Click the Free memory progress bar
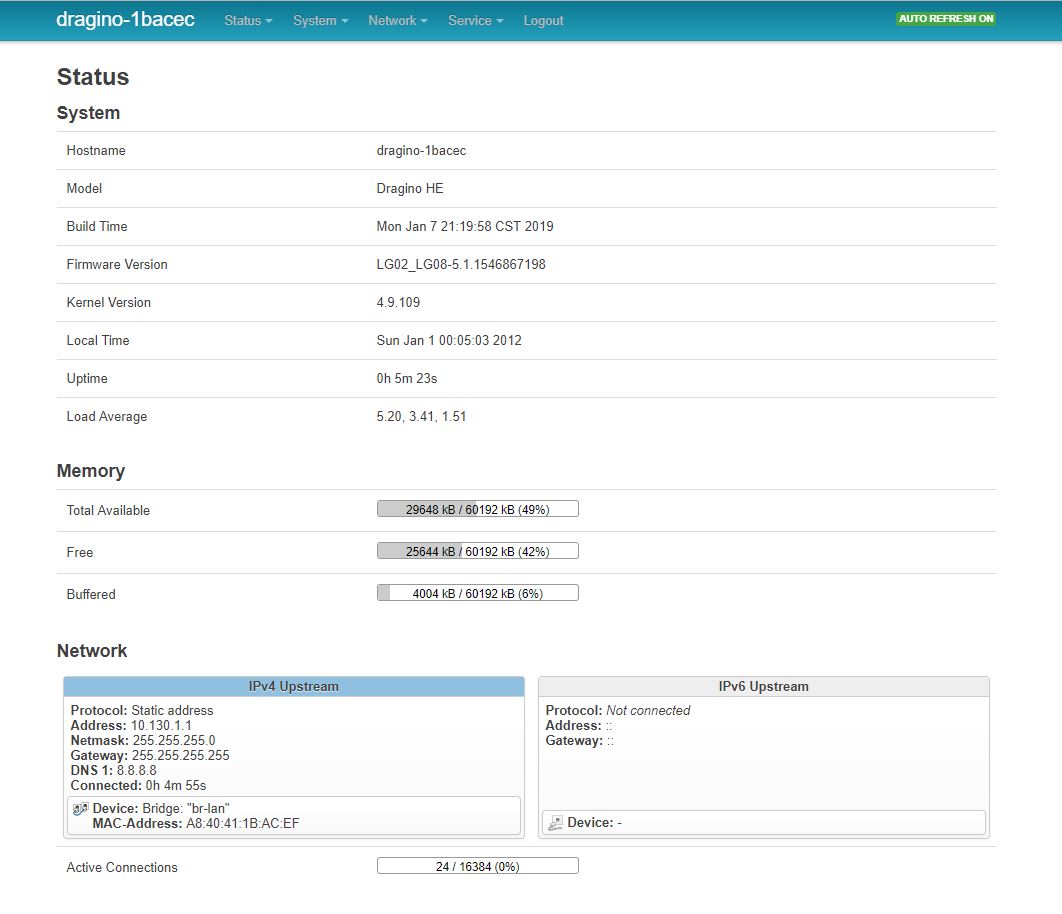Image resolution: width=1062 pixels, height=914 pixels. point(477,550)
